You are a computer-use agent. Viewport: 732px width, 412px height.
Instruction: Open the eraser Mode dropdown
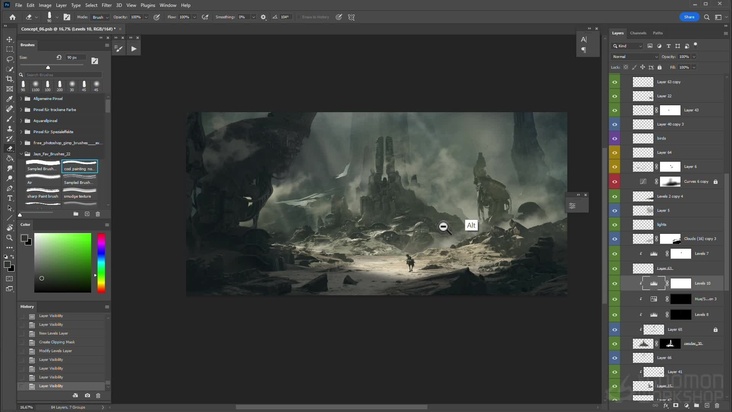pyautogui.click(x=100, y=17)
